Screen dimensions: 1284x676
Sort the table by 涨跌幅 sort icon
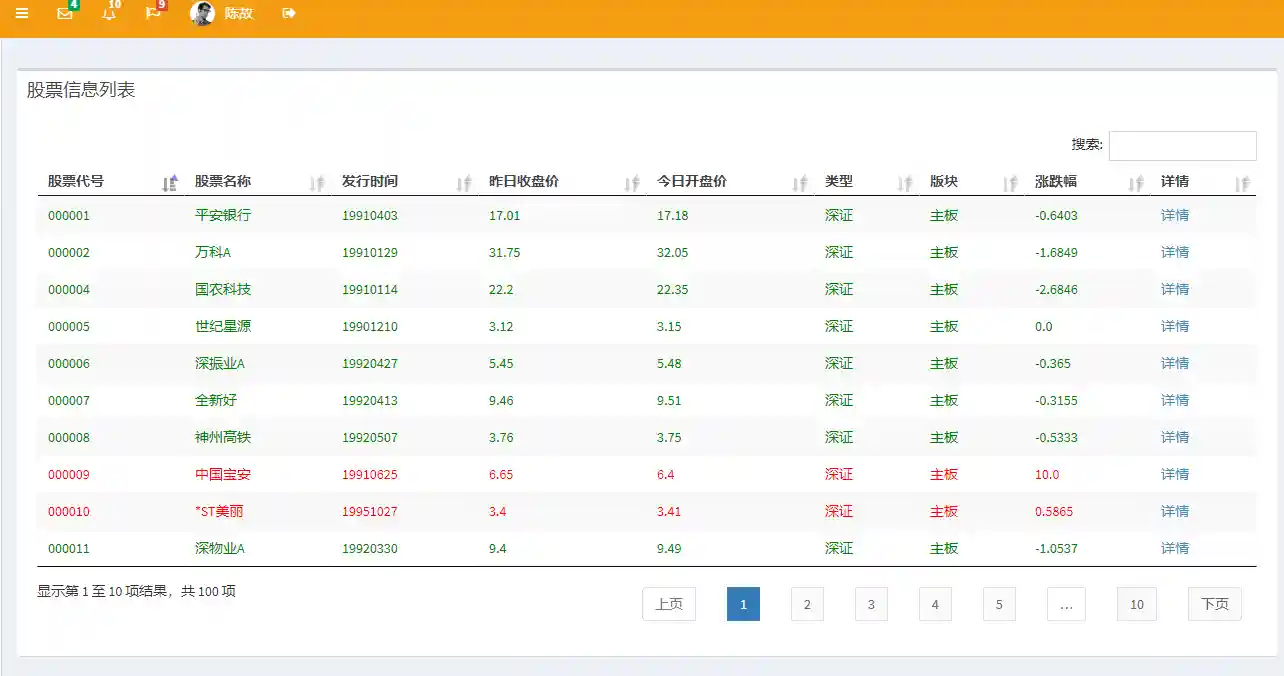(1135, 183)
